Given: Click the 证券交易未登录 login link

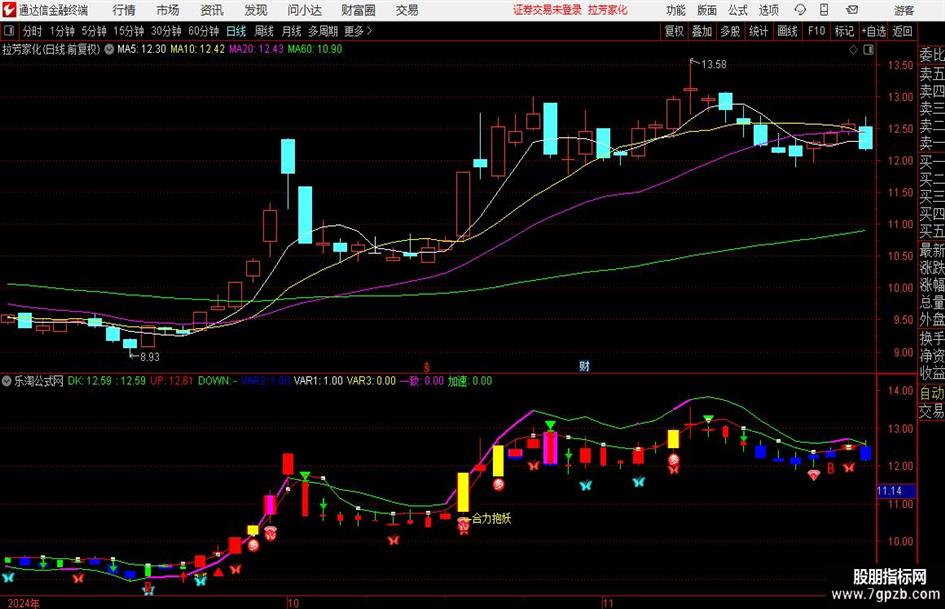Looking at the screenshot, I should pyautogui.click(x=547, y=10).
